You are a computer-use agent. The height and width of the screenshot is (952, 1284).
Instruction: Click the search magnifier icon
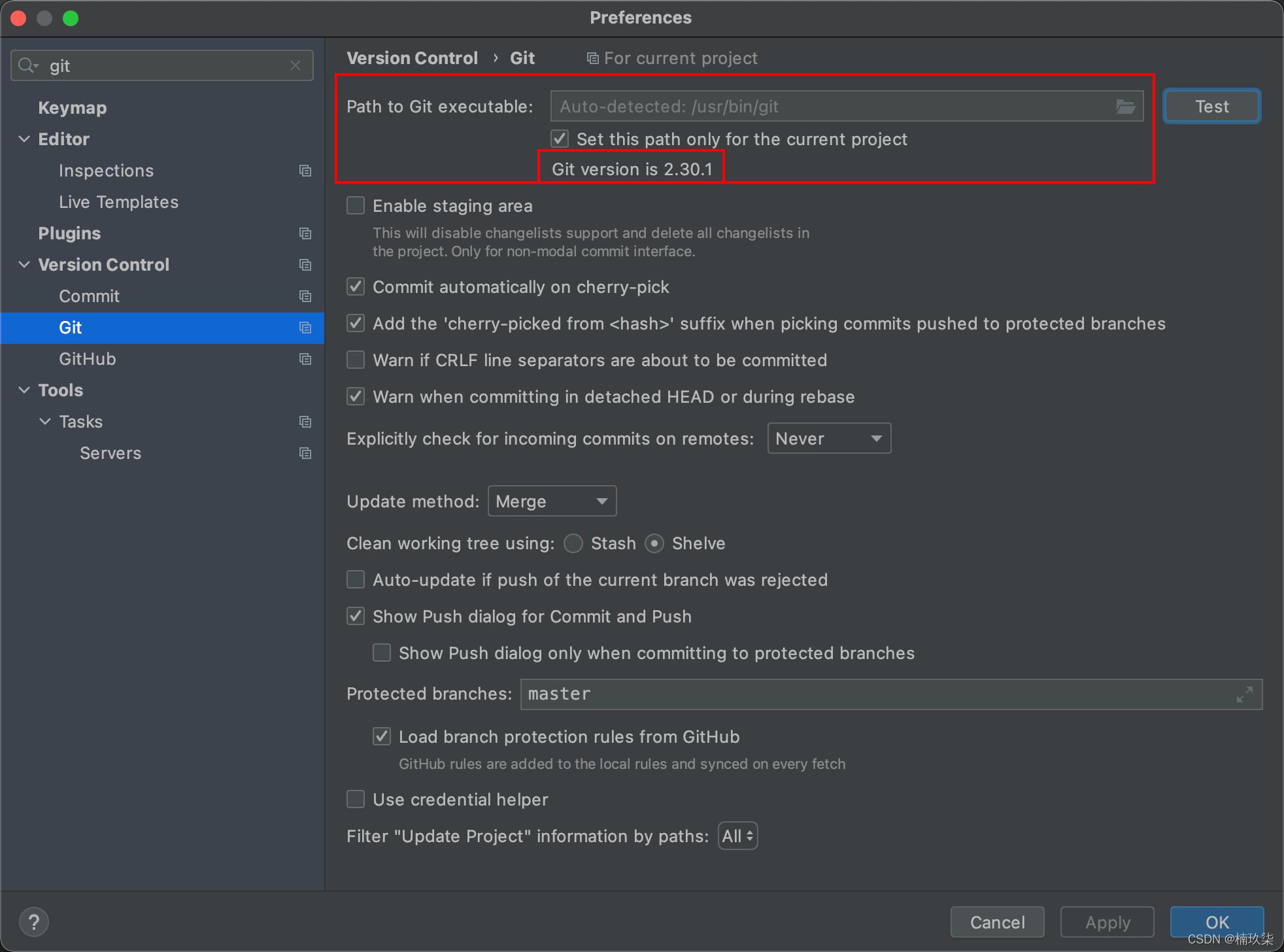click(28, 65)
